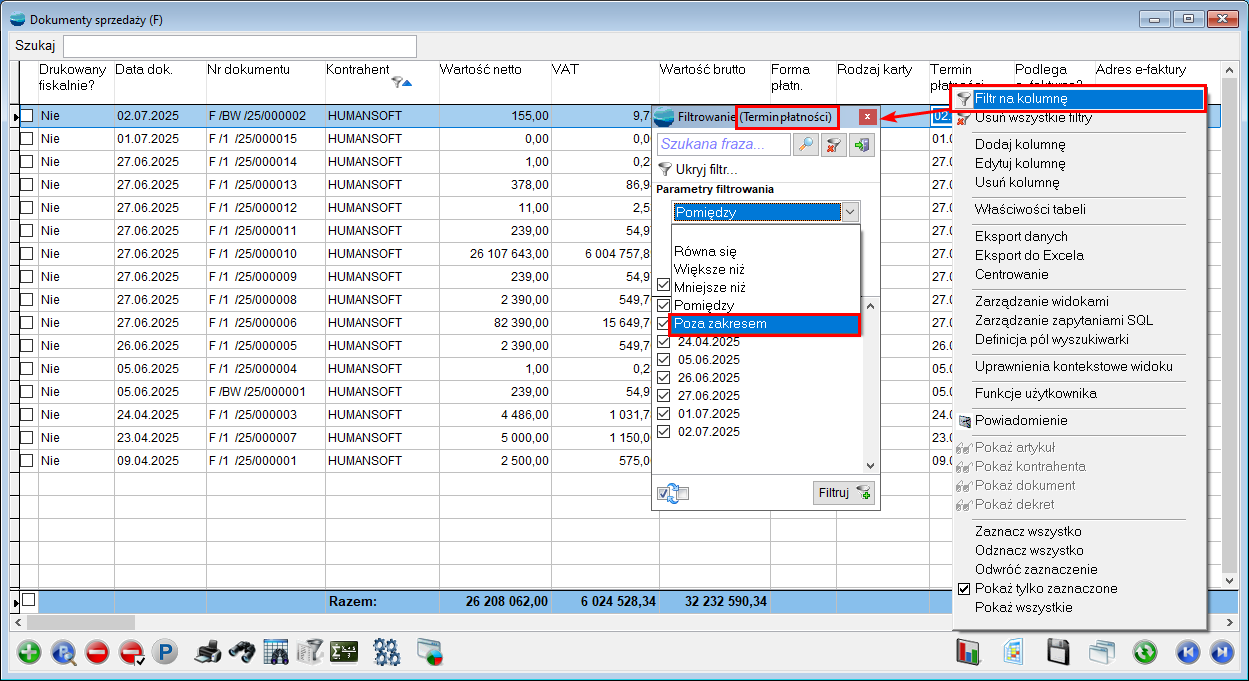
Task: Click the filter list scroll down arrow
Action: pos(870,465)
